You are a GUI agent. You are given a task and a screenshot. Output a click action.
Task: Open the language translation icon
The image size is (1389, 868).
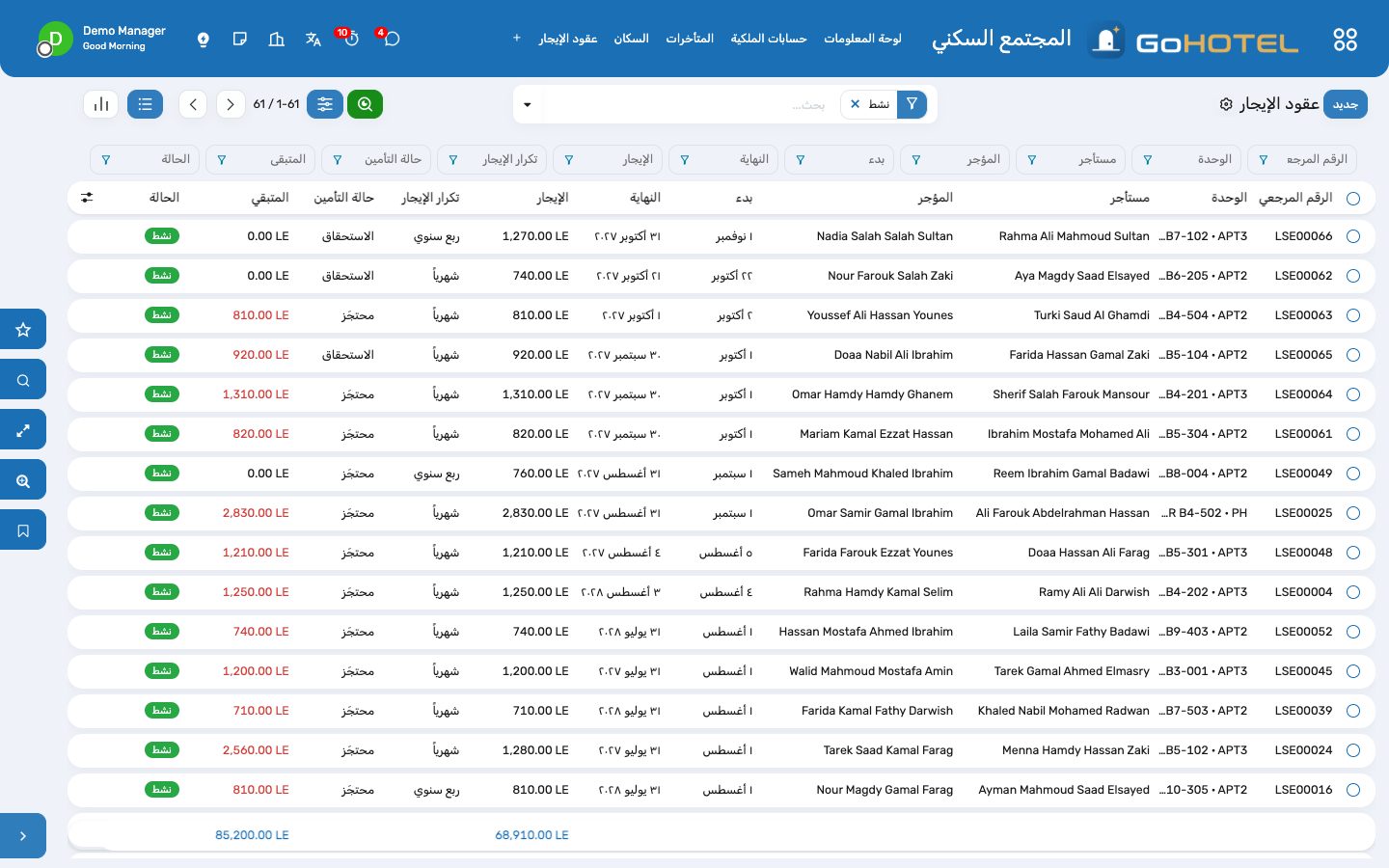pos(313,40)
